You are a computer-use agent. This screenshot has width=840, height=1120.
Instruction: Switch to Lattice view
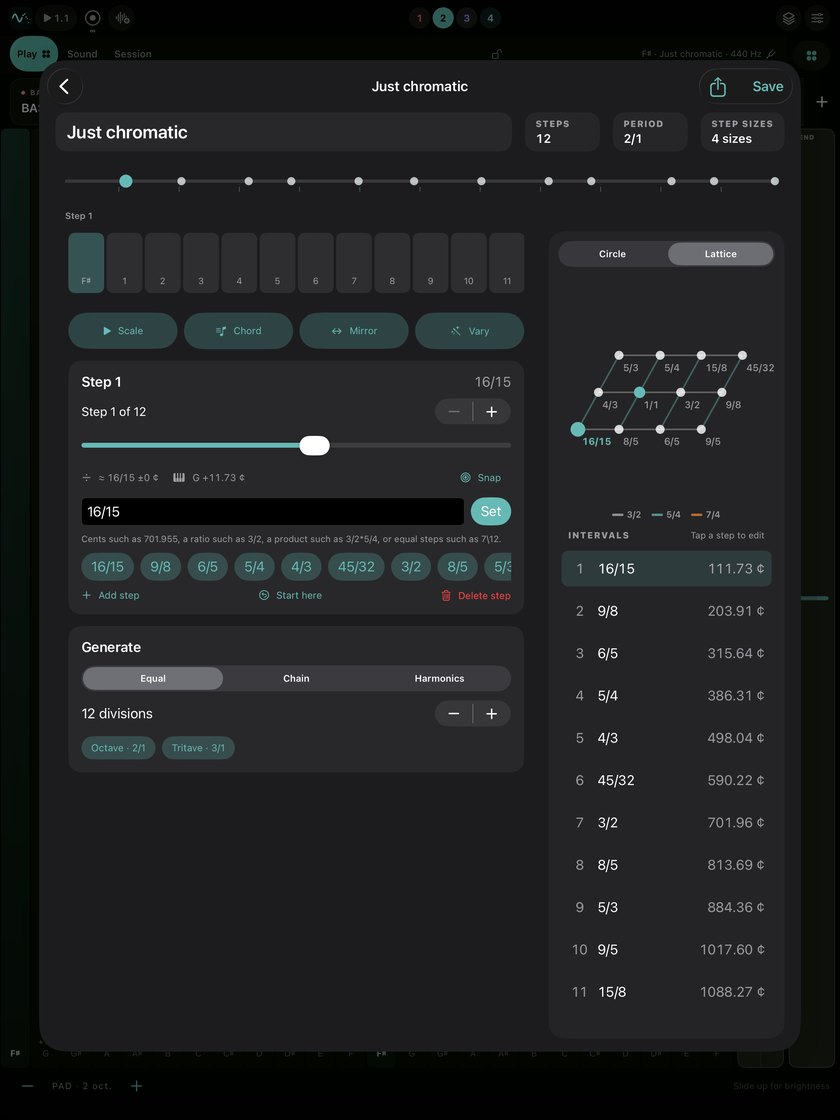(x=720, y=254)
